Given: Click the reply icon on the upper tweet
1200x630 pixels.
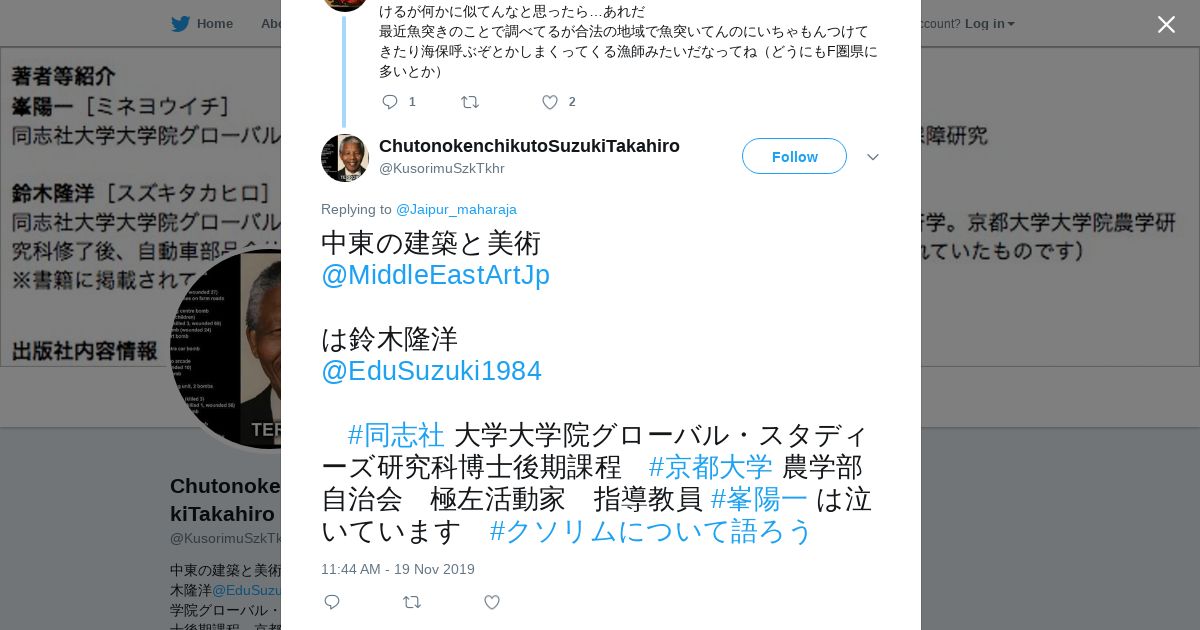Looking at the screenshot, I should tap(390, 101).
